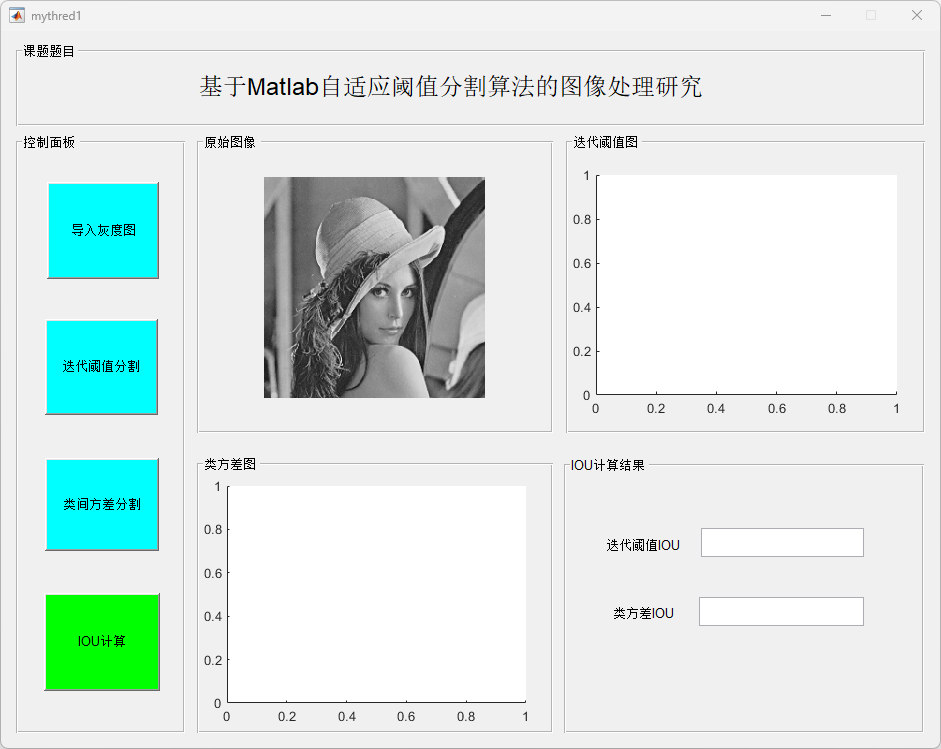The height and width of the screenshot is (749, 941).
Task: Click inside the 迭代阈值图 axes
Action: pyautogui.click(x=747, y=284)
